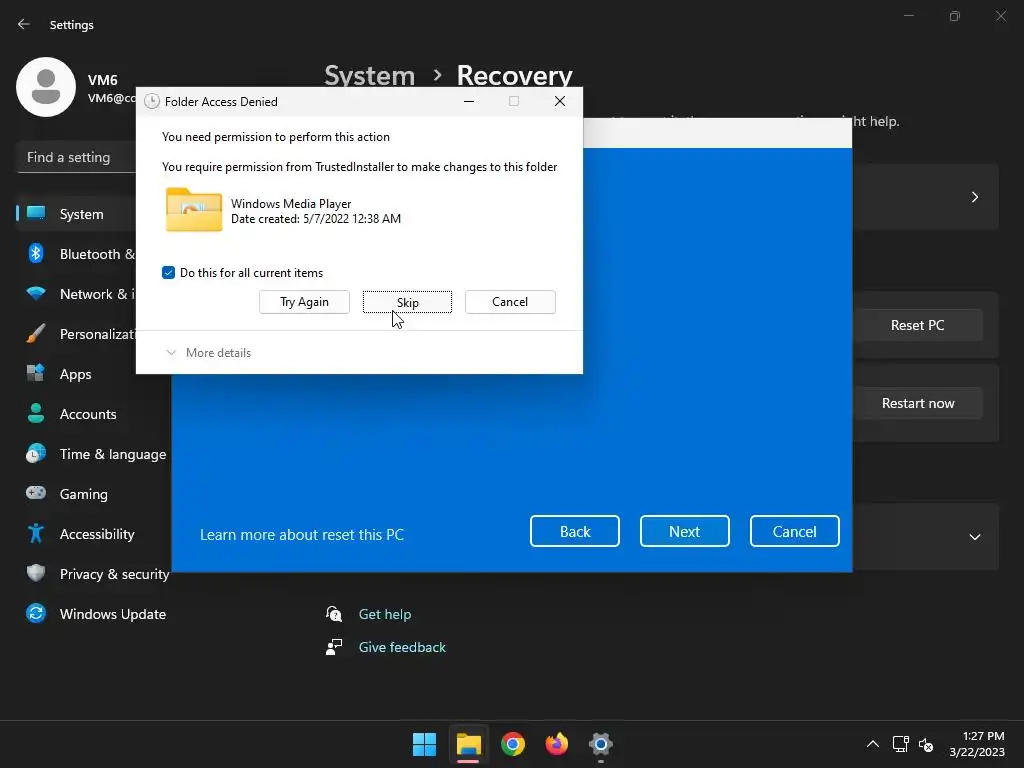Viewport: 1024px width, 768px height.
Task: Open Windows Update settings
Action: pos(112,614)
